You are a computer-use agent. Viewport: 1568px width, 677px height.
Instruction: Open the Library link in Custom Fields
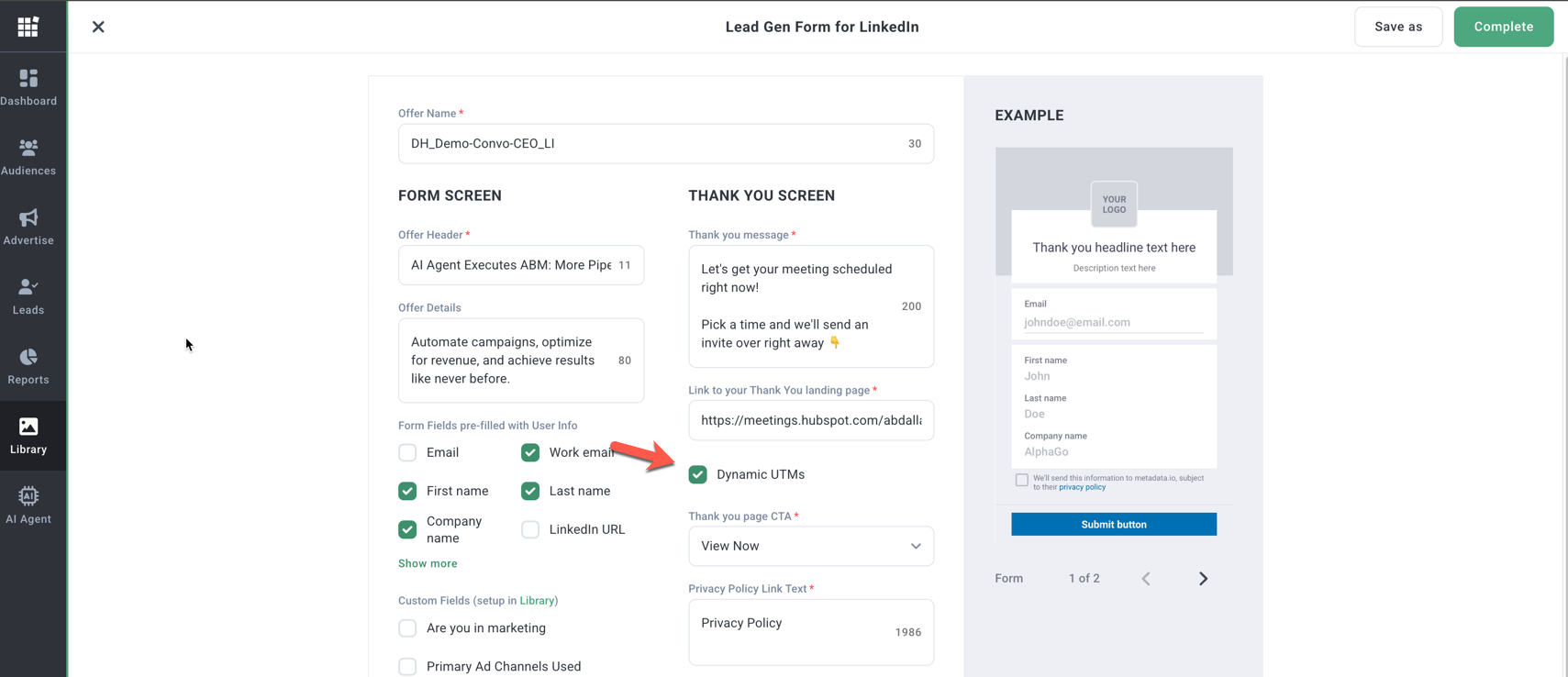pyautogui.click(x=537, y=601)
